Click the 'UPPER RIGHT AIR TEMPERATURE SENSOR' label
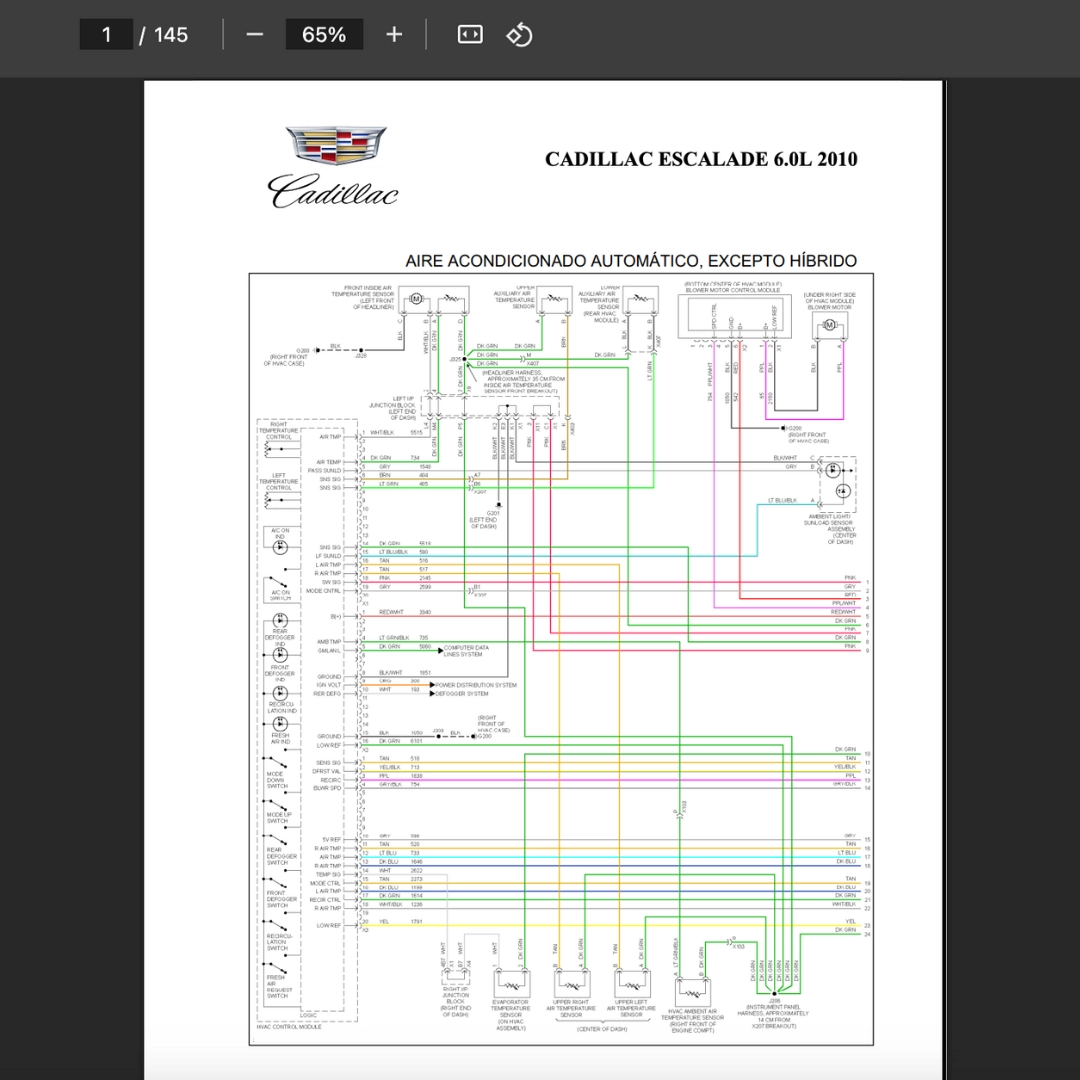 [571, 1008]
